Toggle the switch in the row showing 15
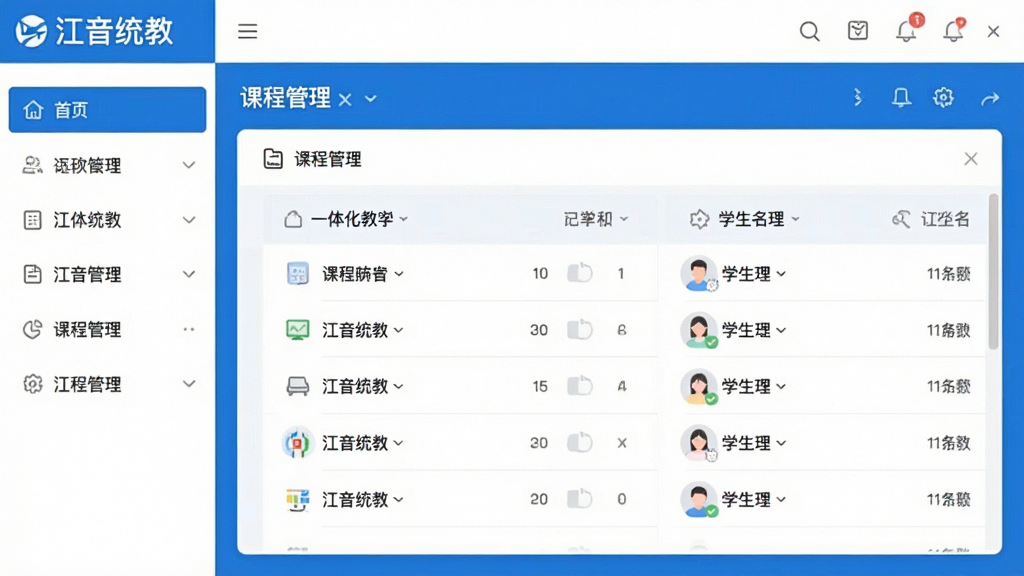The image size is (1024, 576). [579, 386]
